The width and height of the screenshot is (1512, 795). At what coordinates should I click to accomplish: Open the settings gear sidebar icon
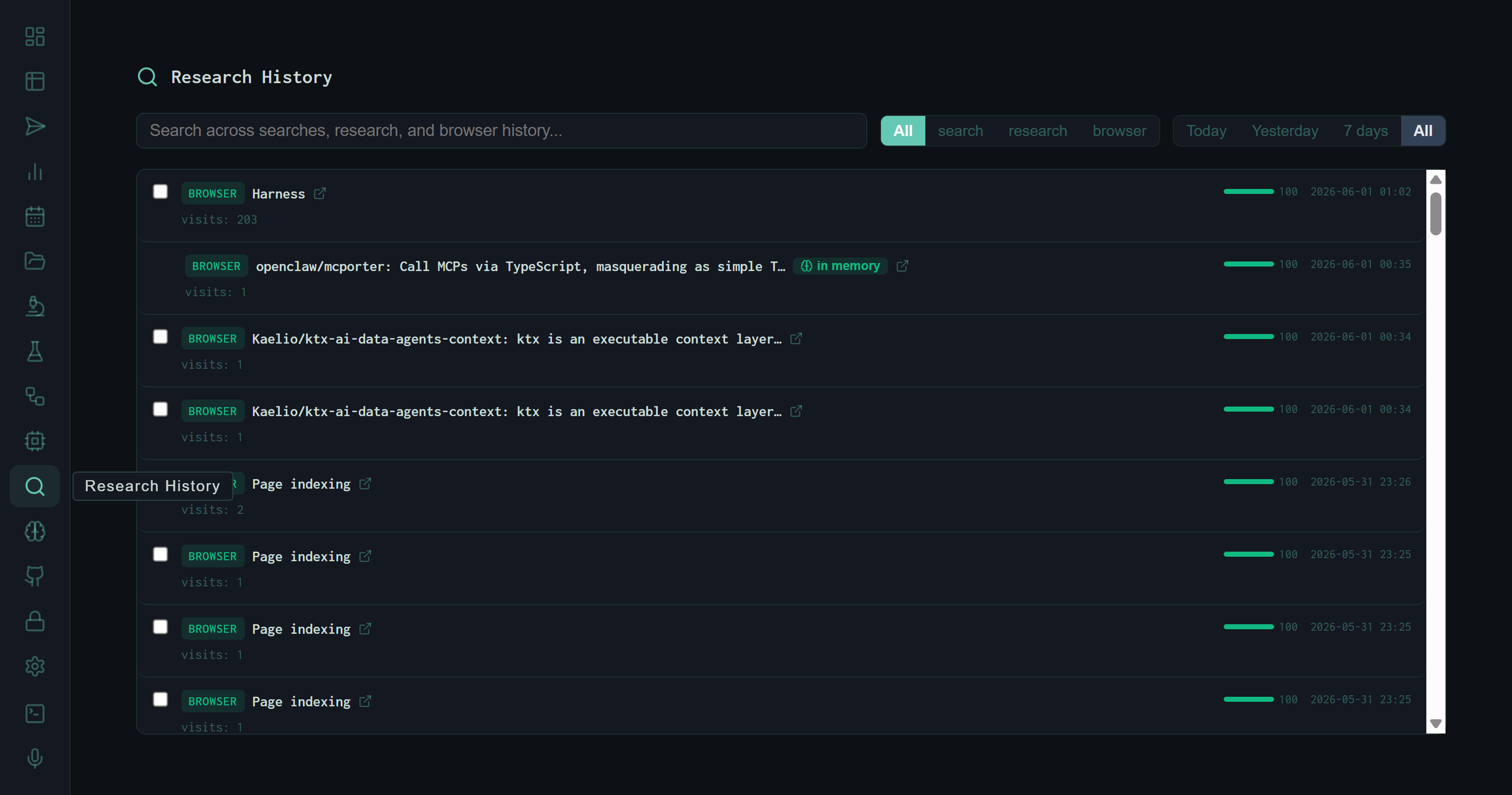pos(35,667)
